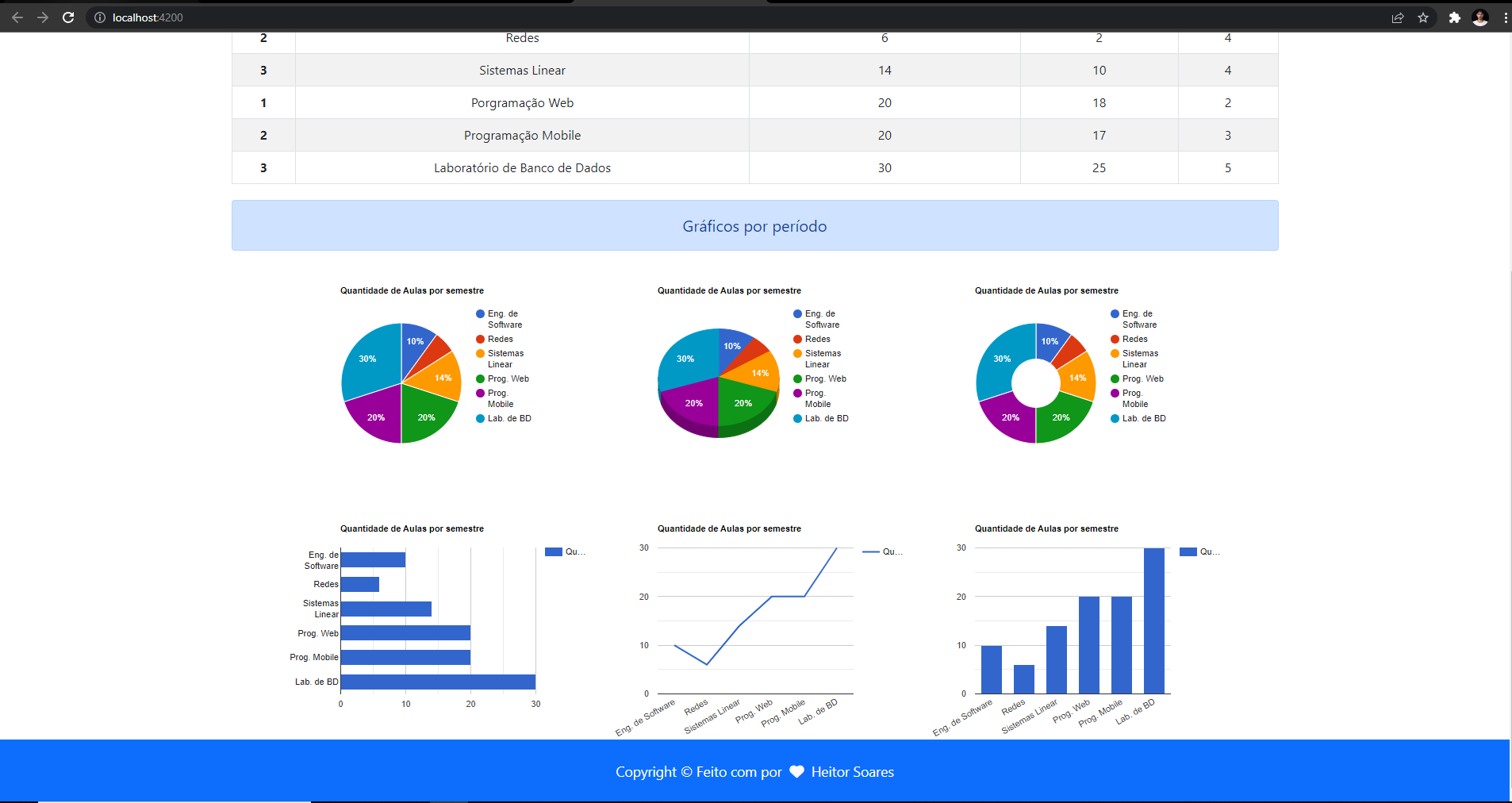This screenshot has height=803, width=1512.
Task: Click the 30% slice of the first pie chart
Action: pyautogui.click(x=367, y=361)
